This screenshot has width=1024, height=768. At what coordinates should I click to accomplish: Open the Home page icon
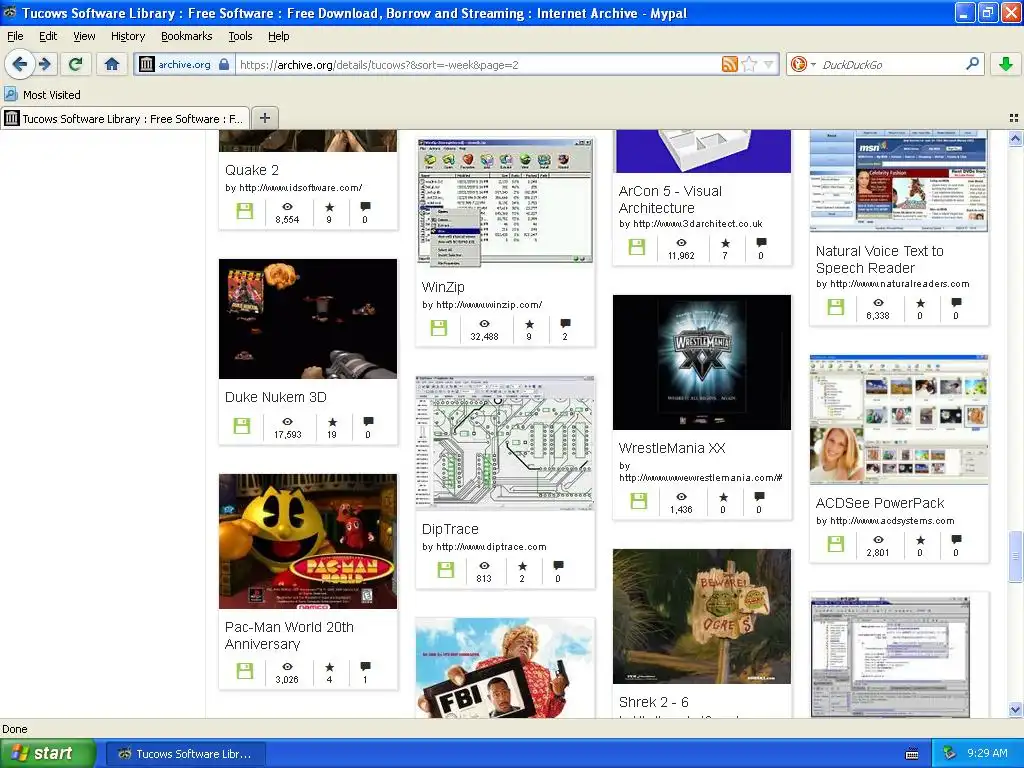(x=112, y=64)
